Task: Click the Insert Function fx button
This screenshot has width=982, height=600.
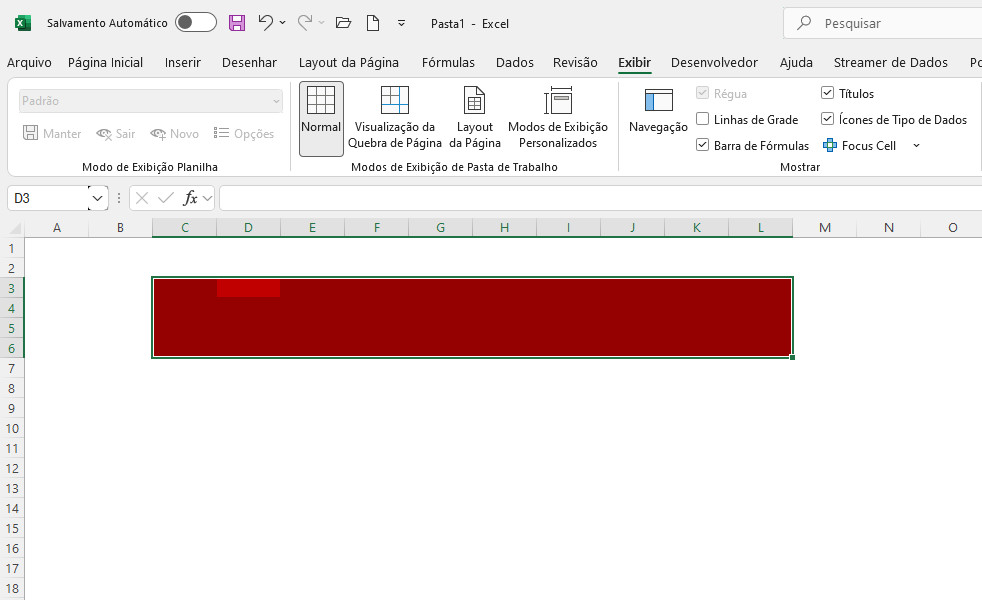Action: pos(191,199)
